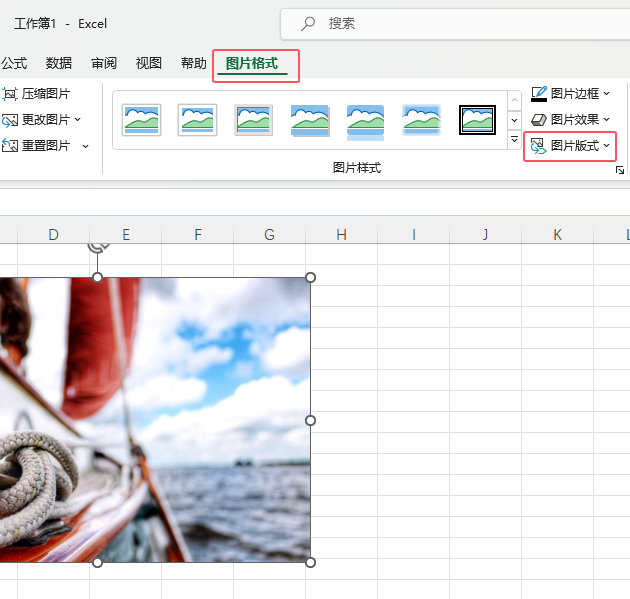The image size is (630, 599).
Task: Select column J header
Action: (485, 234)
